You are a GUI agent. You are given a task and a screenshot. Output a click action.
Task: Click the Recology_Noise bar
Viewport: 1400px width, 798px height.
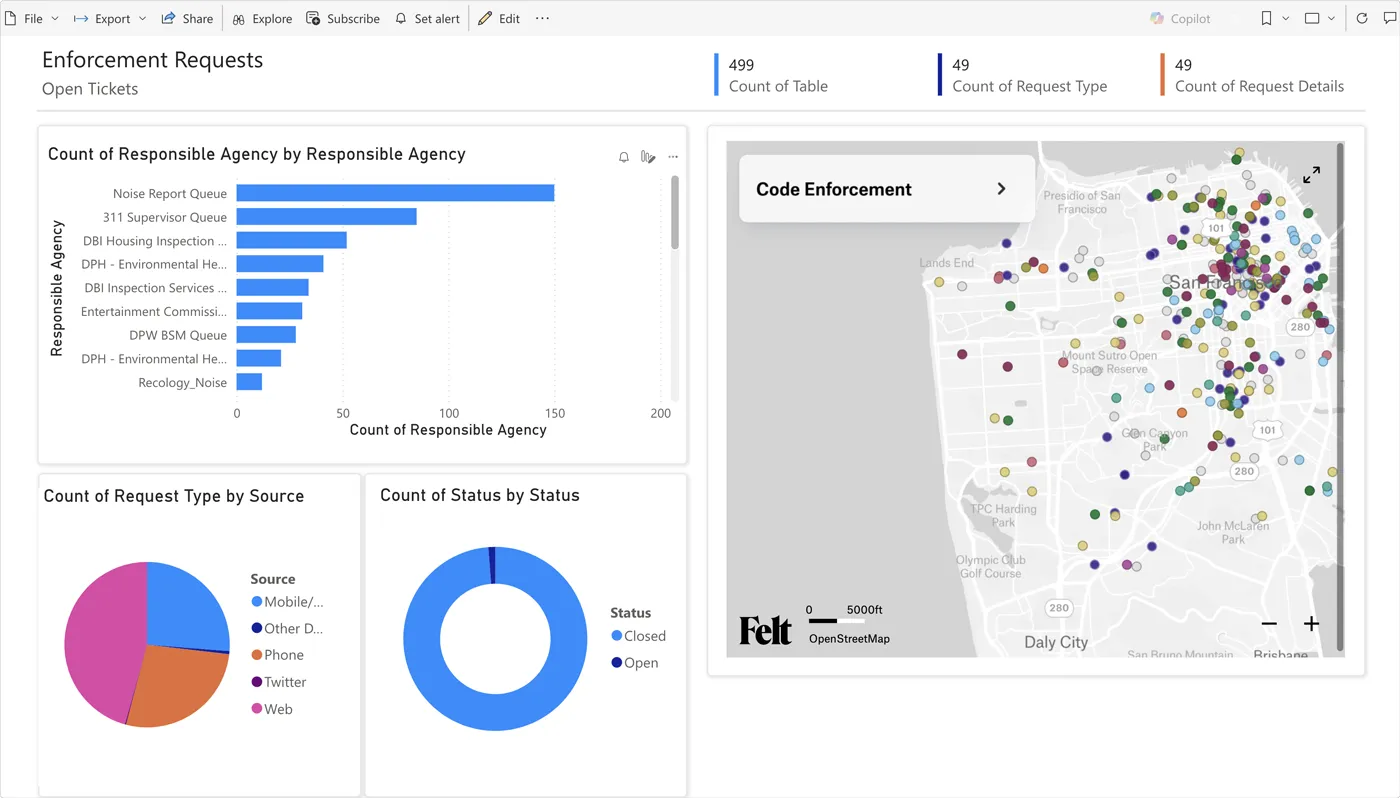tap(249, 382)
